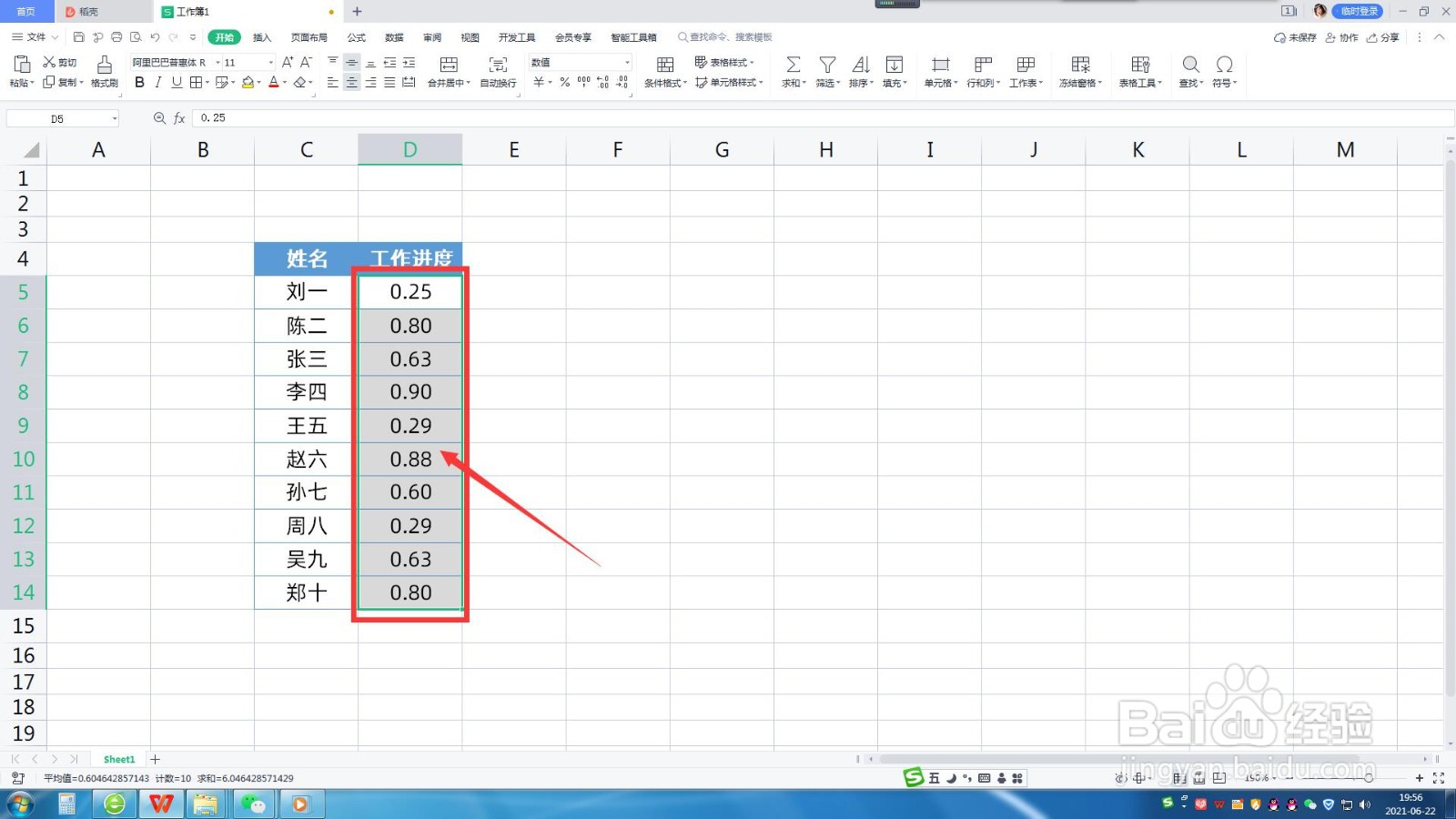Toggle vertical middle alignment
1456x819 pixels.
coord(351,62)
